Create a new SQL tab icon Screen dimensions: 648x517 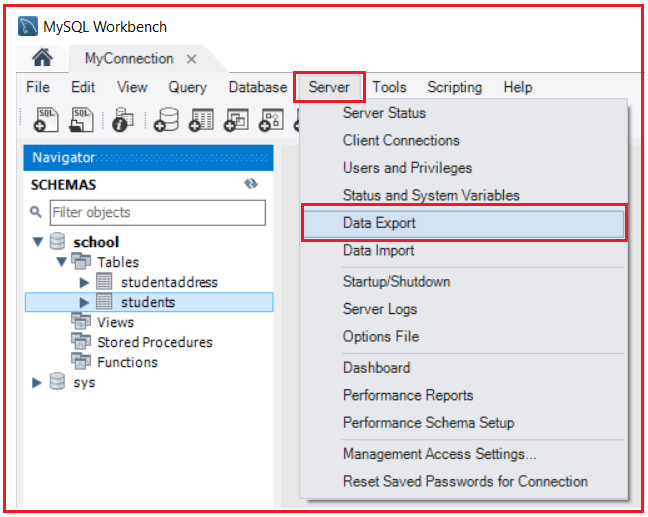coord(46,120)
